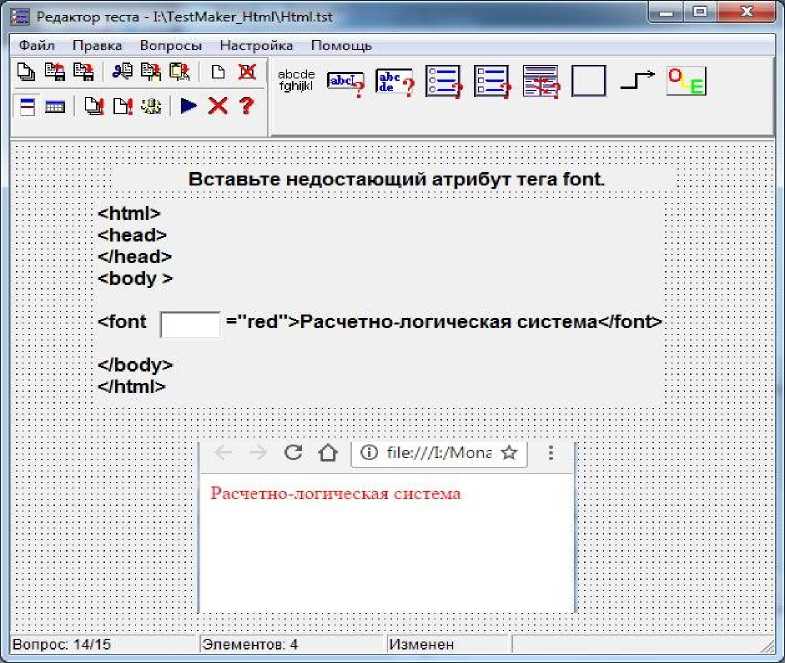This screenshot has height=663, width=785.
Task: Minimize the Редактор теста window
Action: pyautogui.click(x=666, y=12)
